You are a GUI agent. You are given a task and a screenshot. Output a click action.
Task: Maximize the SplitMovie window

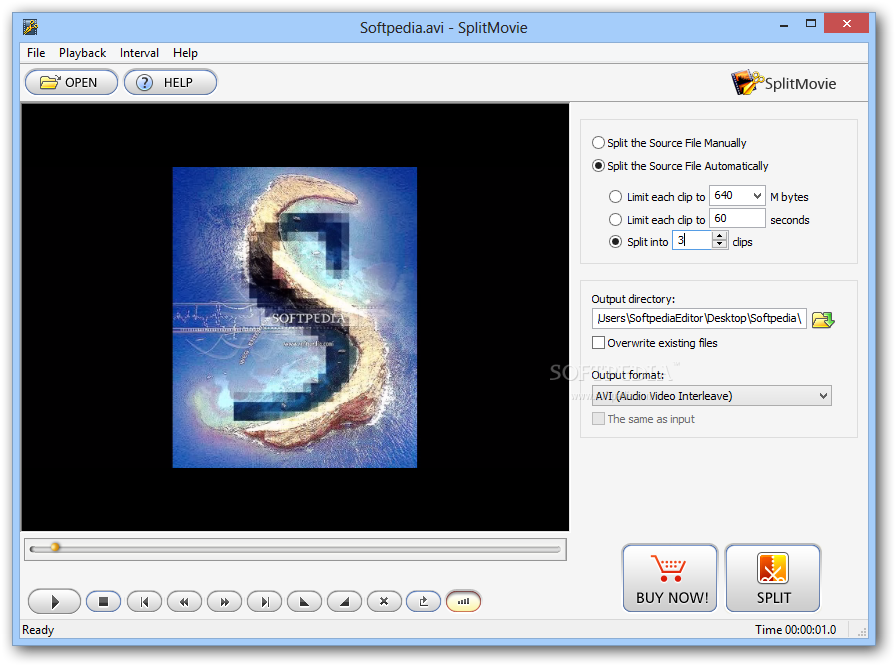[810, 25]
